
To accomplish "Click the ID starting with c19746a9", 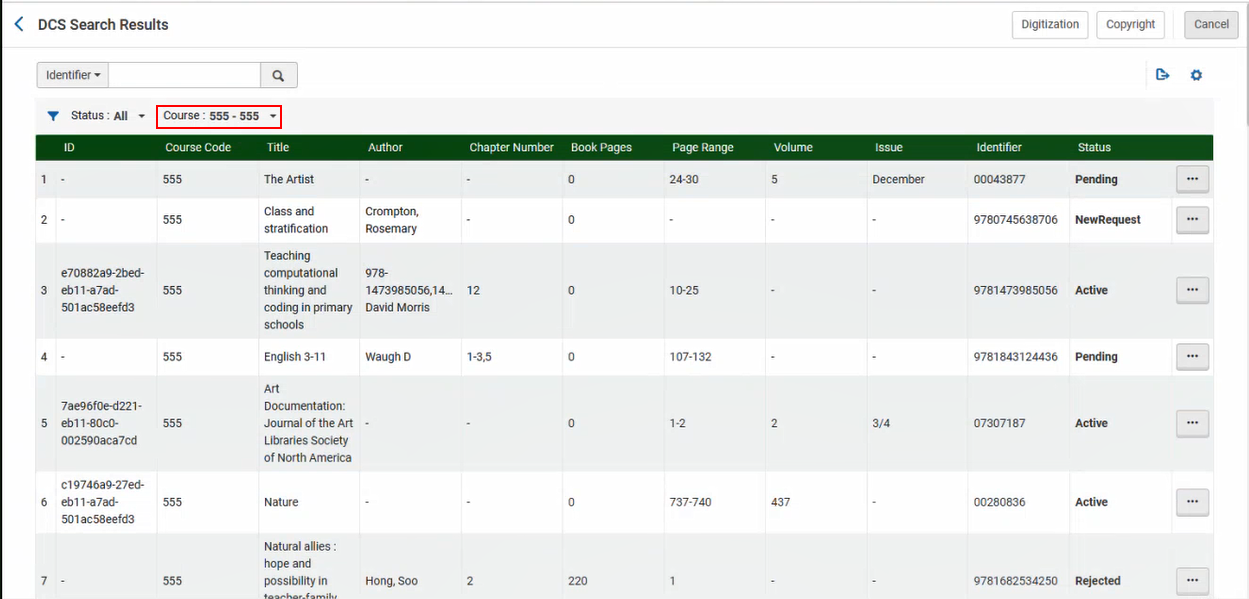I will coord(102,502).
